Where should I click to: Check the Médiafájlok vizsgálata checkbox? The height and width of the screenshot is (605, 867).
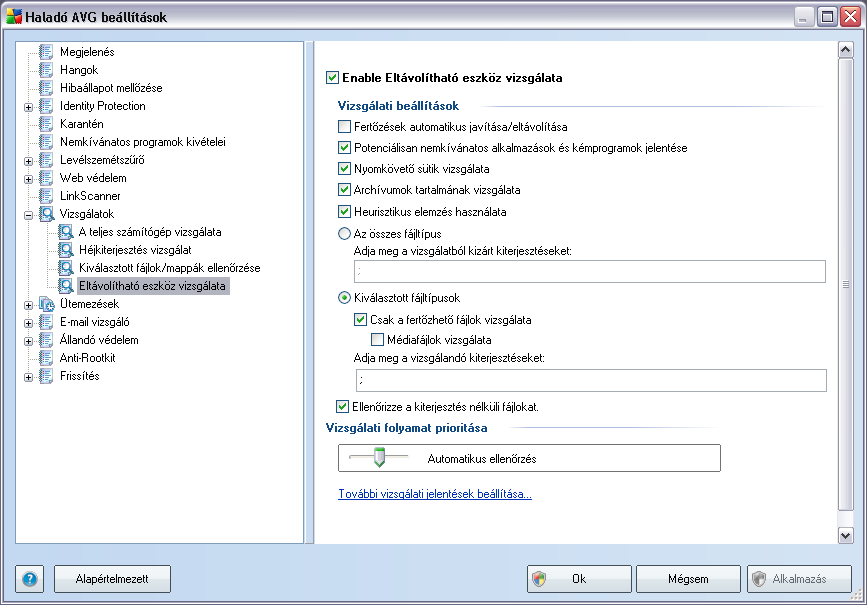(378, 340)
